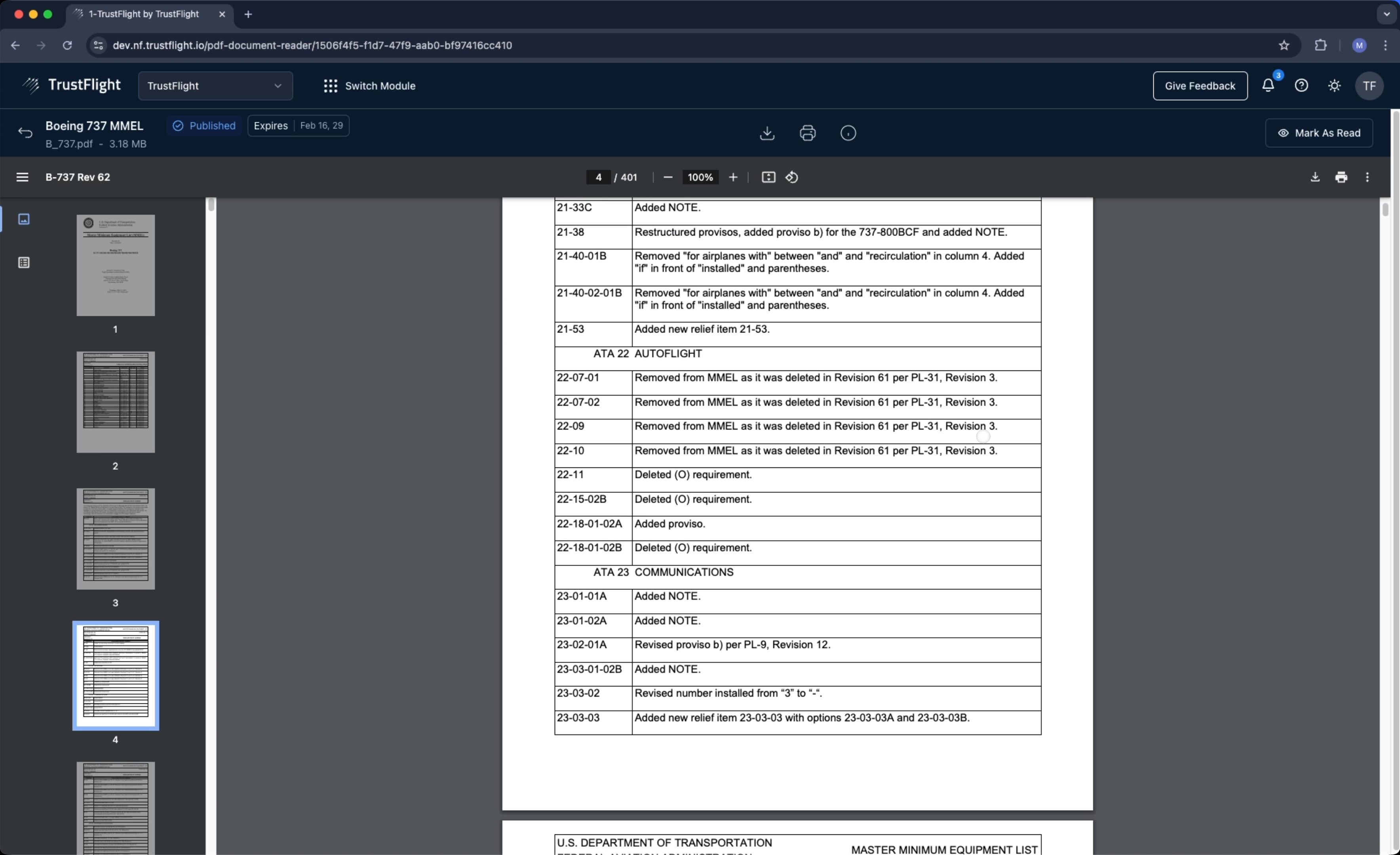Open the Switch Module menu

click(x=369, y=86)
